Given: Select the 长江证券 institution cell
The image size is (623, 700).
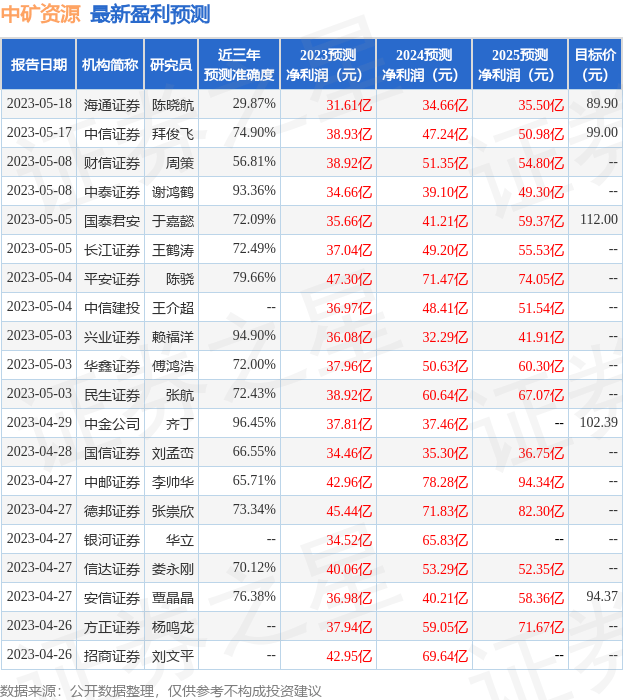Looking at the screenshot, I should 112,250.
